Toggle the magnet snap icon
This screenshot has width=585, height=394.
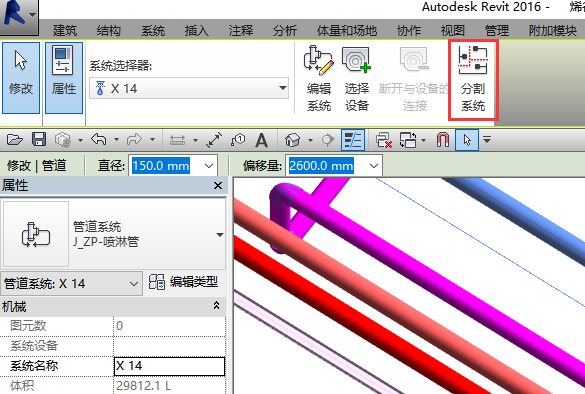click(442, 140)
